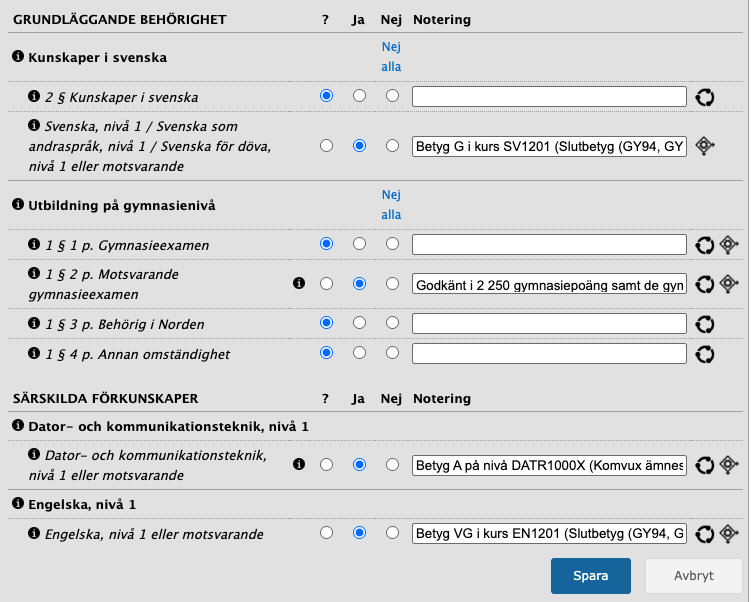751x602 pixels.
Task: Click circular arrows icon for Dator- och kommunikationsteknik row
Action: click(x=705, y=464)
